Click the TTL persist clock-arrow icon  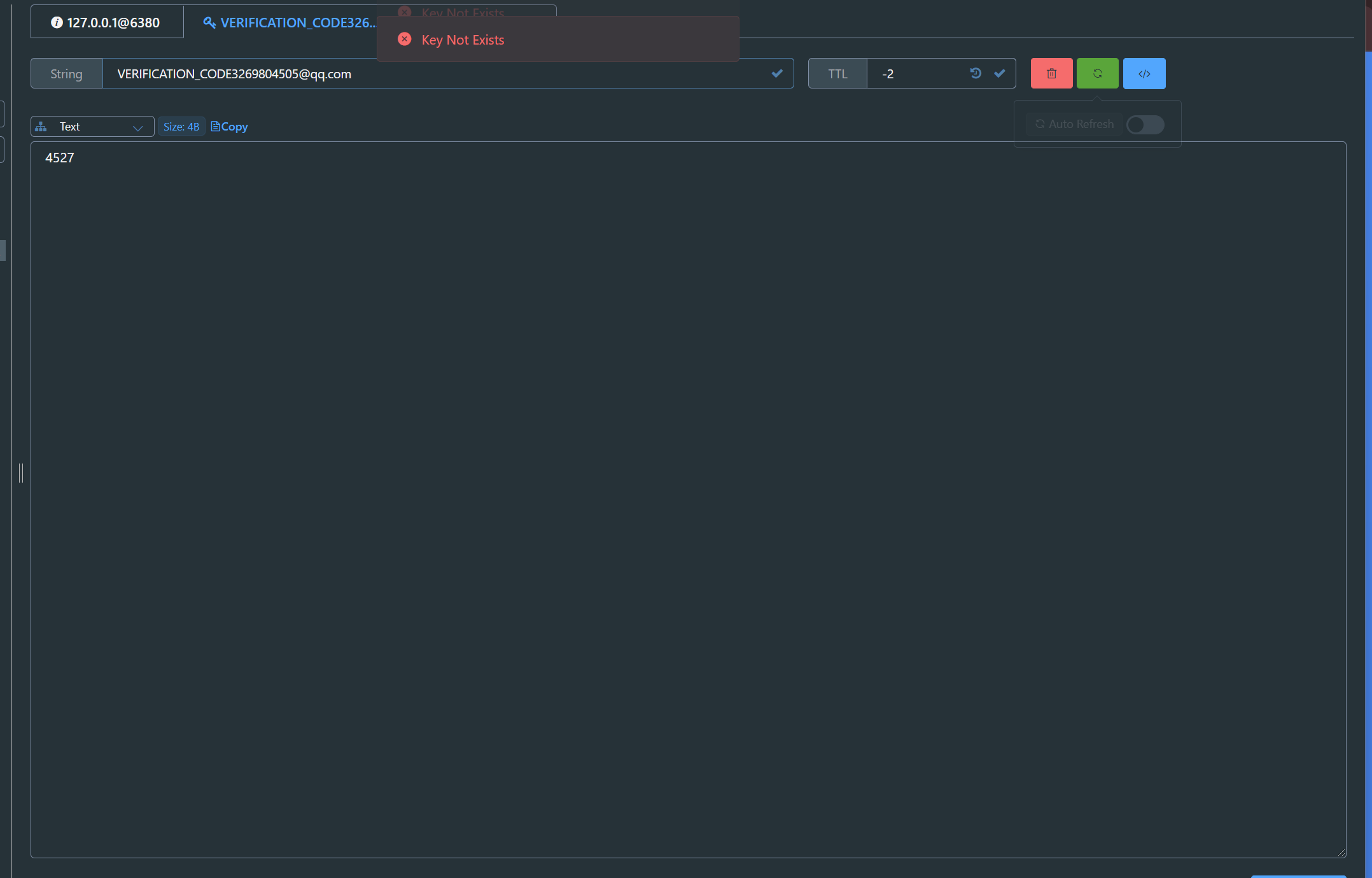[975, 73]
